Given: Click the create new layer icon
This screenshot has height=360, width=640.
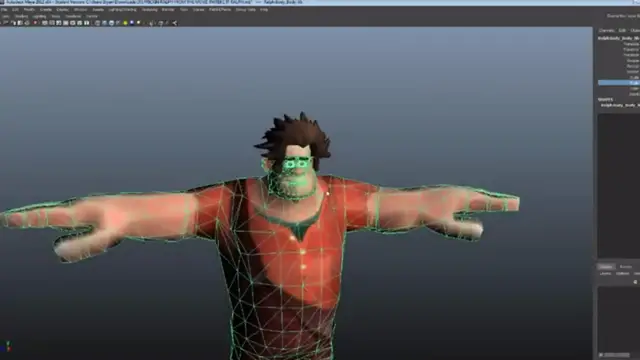Looking at the screenshot, I should (x=636, y=282).
